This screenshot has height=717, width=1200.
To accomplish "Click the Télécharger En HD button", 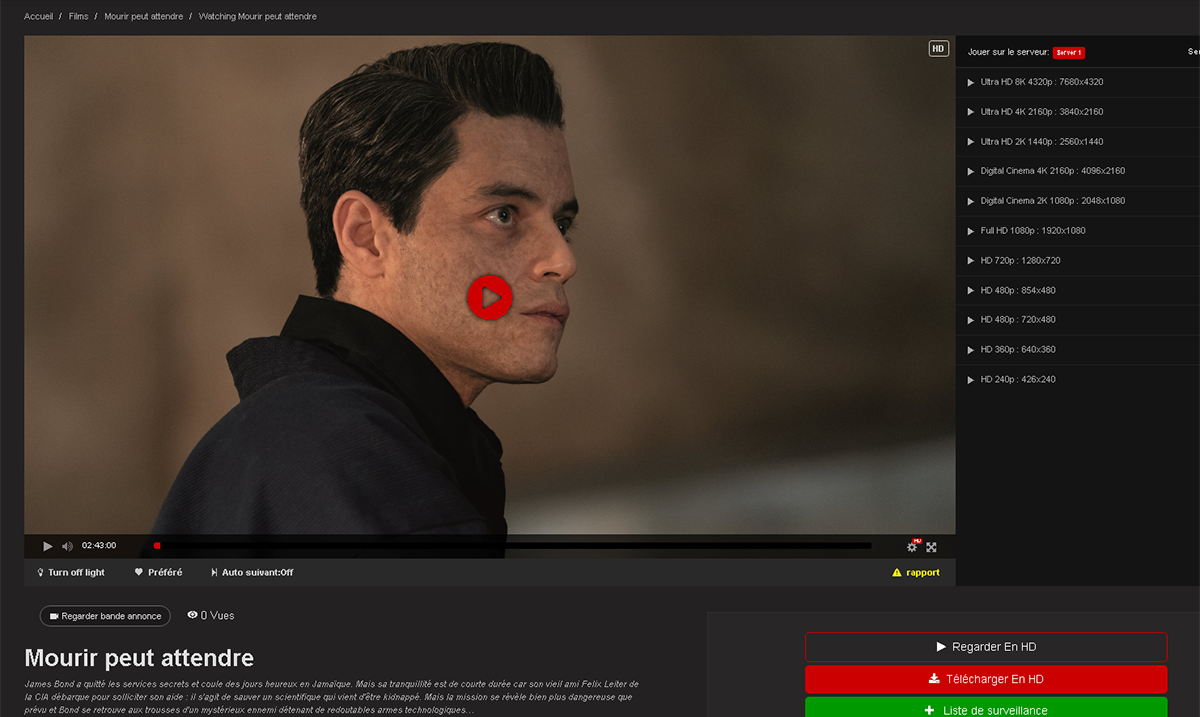I will [985, 679].
